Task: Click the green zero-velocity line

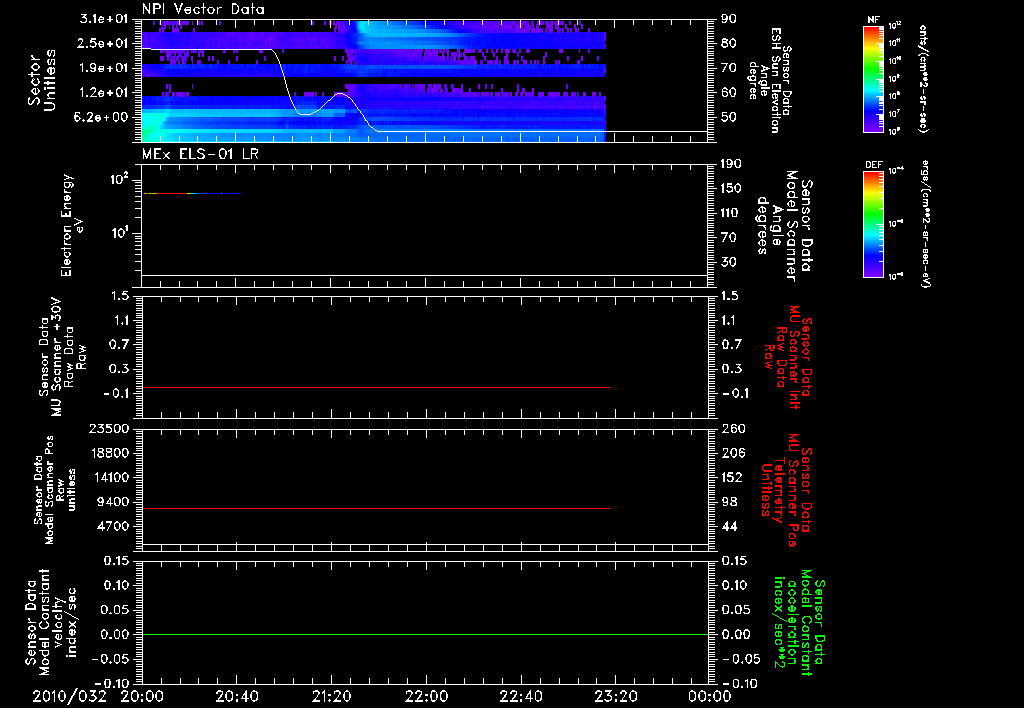Action: 425,634
